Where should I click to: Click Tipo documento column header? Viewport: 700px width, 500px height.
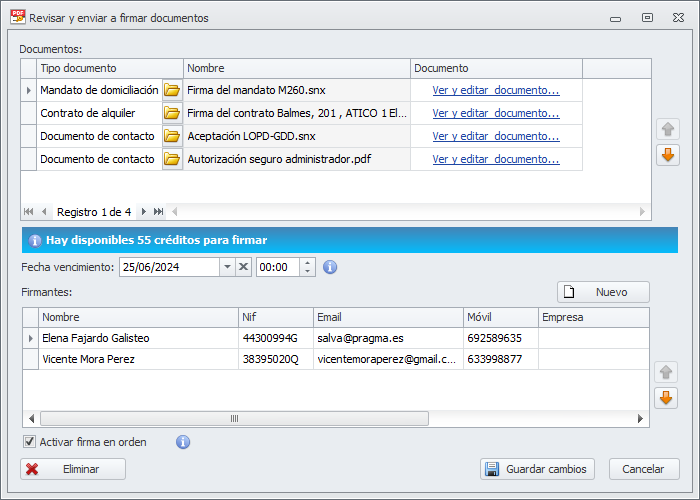click(x=110, y=68)
